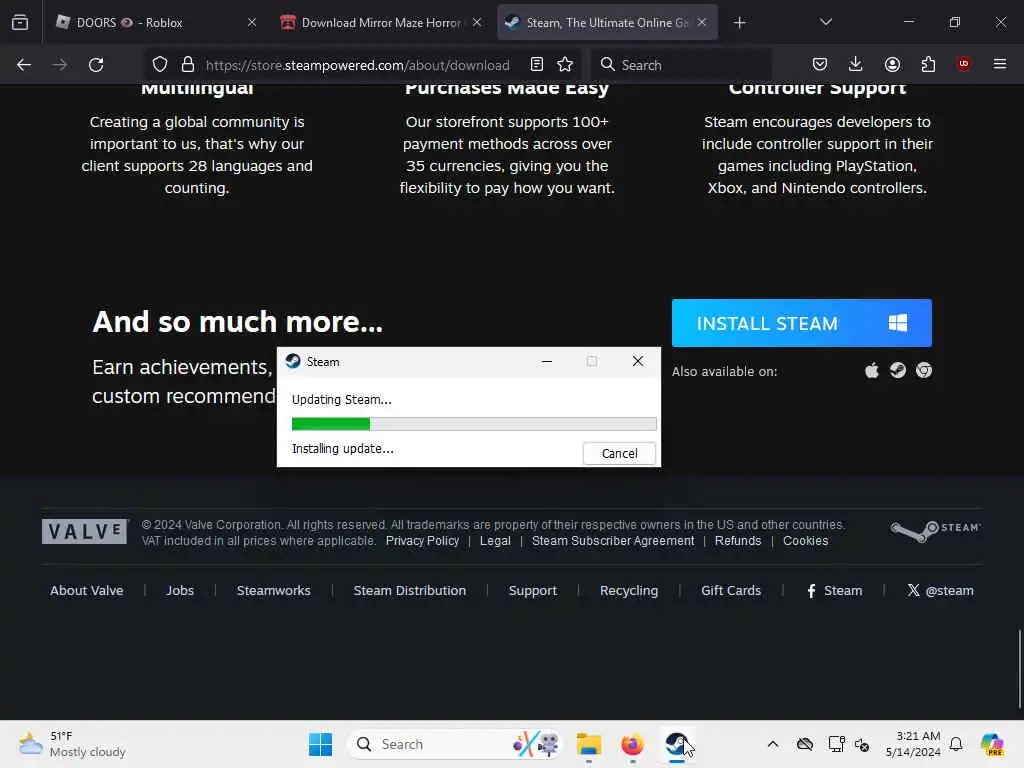1024x768 pixels.
Task: Close the Steam updater dialog
Action: (638, 361)
